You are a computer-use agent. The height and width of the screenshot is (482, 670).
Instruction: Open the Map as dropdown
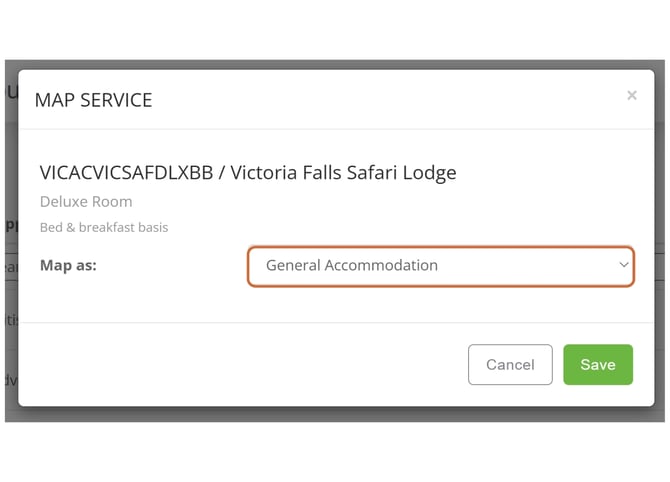pyautogui.click(x=440, y=266)
